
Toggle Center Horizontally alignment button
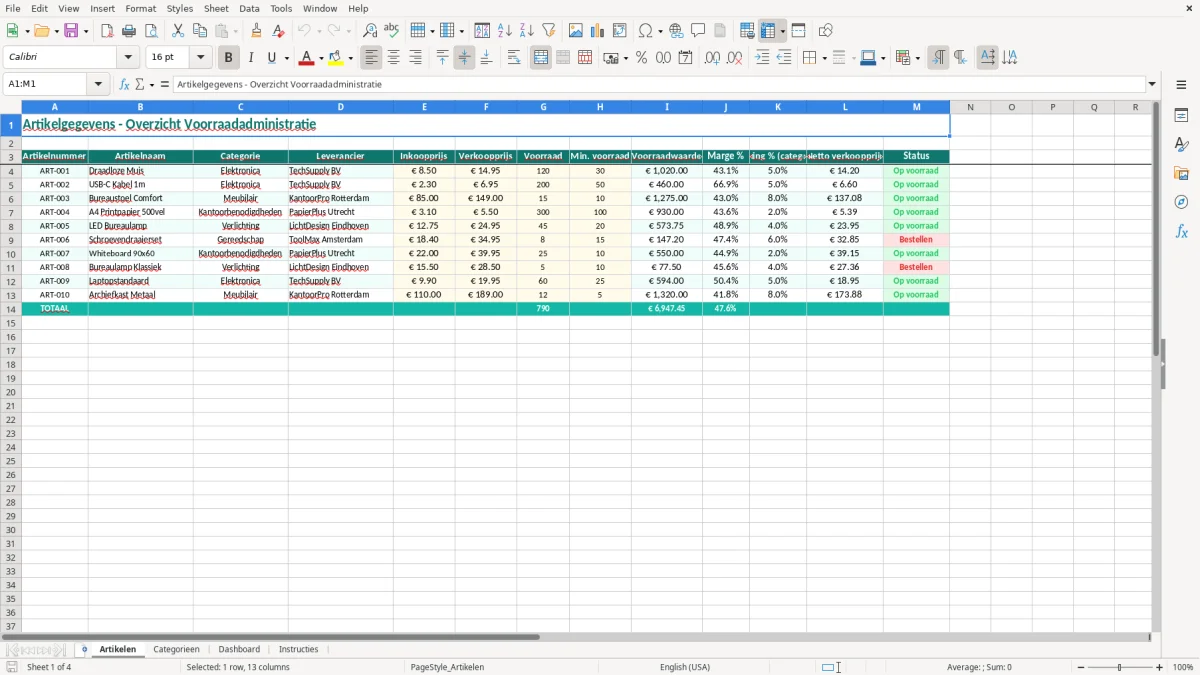393,58
